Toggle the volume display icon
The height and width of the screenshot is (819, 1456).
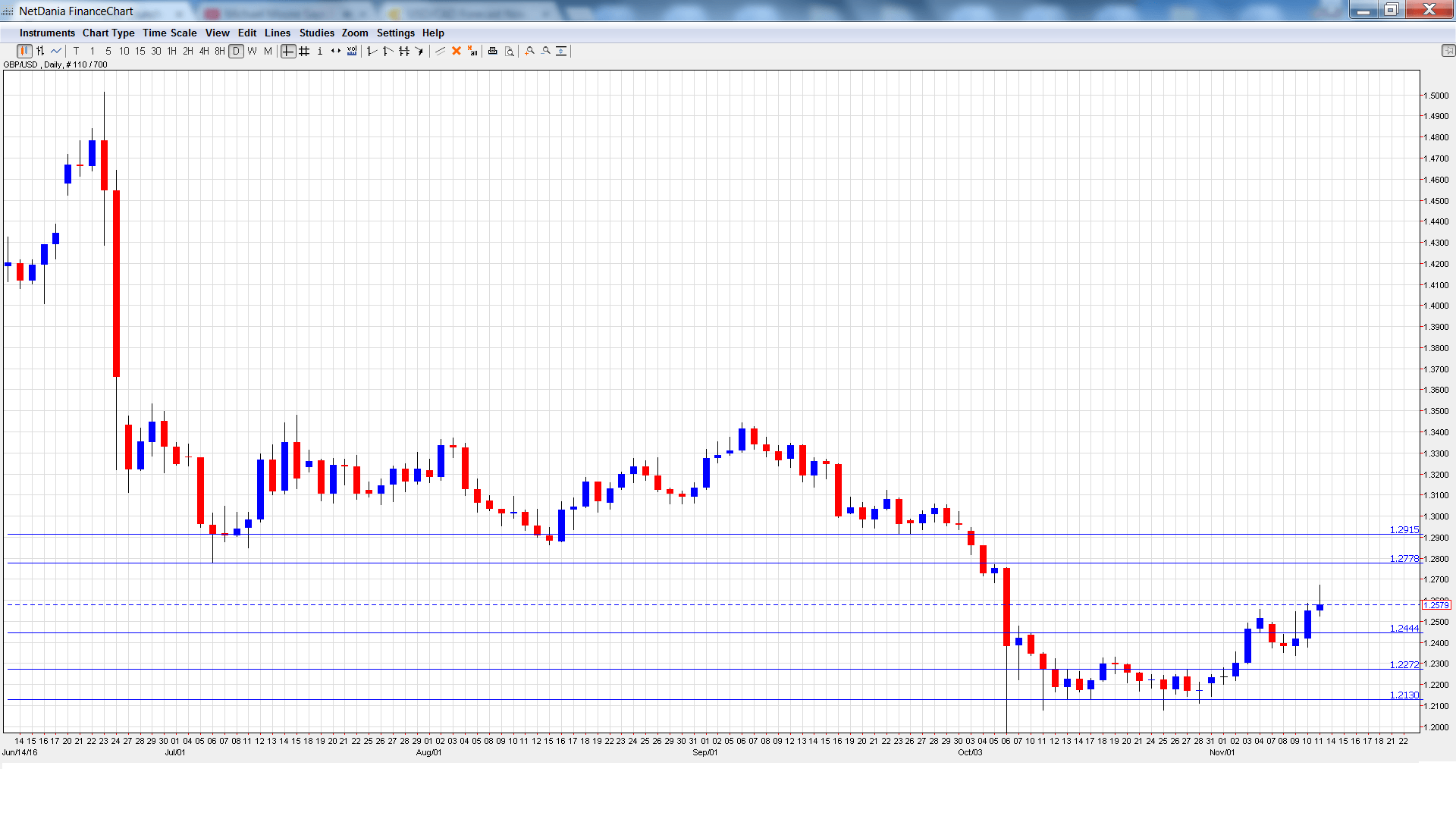click(x=352, y=51)
